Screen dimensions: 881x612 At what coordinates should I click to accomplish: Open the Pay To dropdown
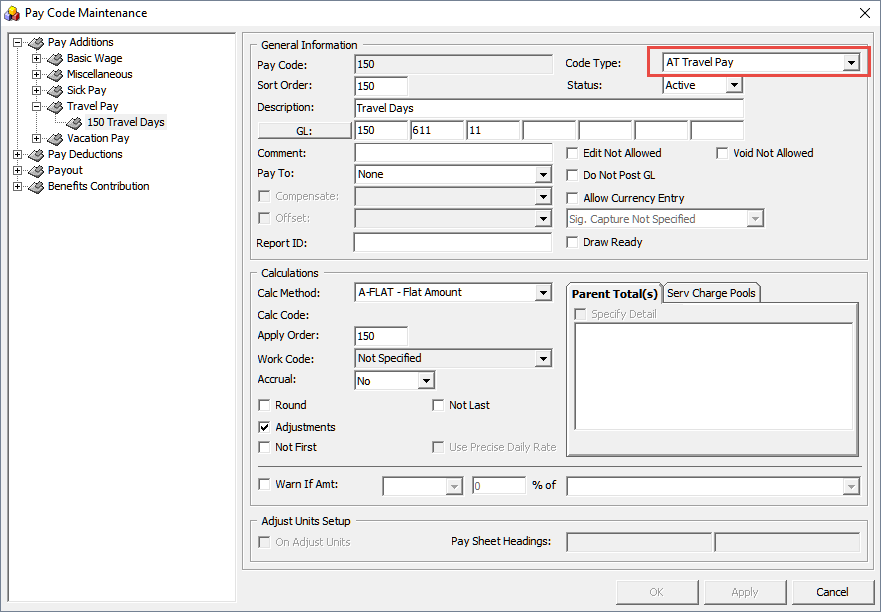click(x=543, y=175)
